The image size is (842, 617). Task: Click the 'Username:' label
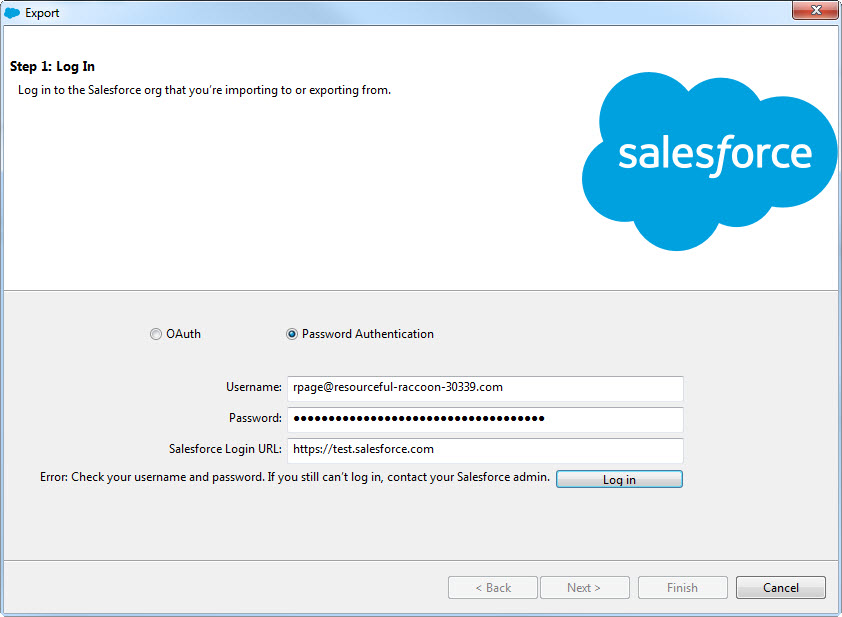tap(253, 387)
